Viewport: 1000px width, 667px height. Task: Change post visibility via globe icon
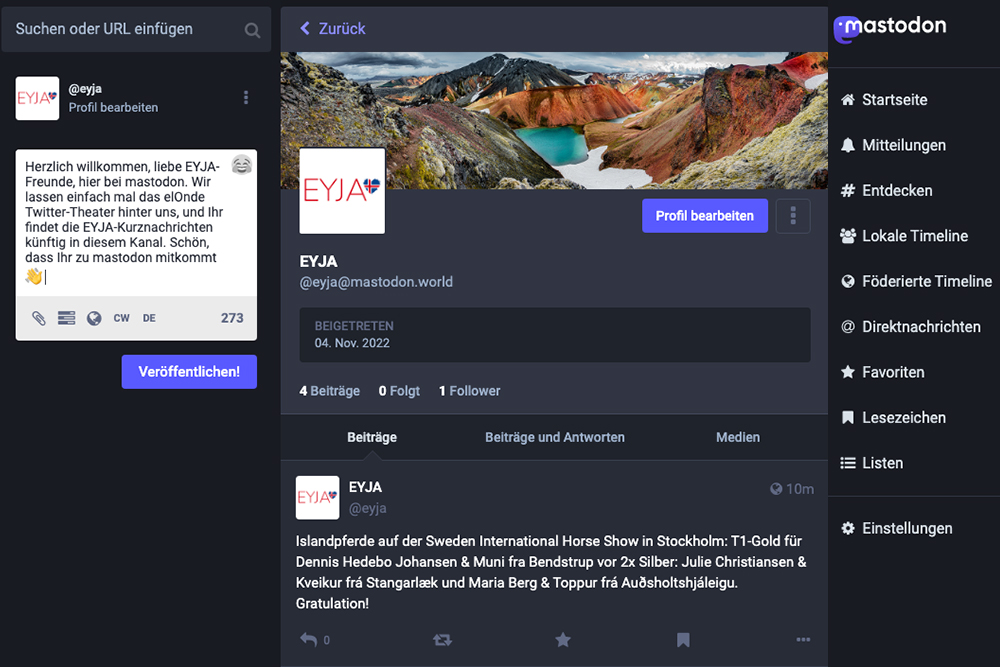pyautogui.click(x=94, y=318)
